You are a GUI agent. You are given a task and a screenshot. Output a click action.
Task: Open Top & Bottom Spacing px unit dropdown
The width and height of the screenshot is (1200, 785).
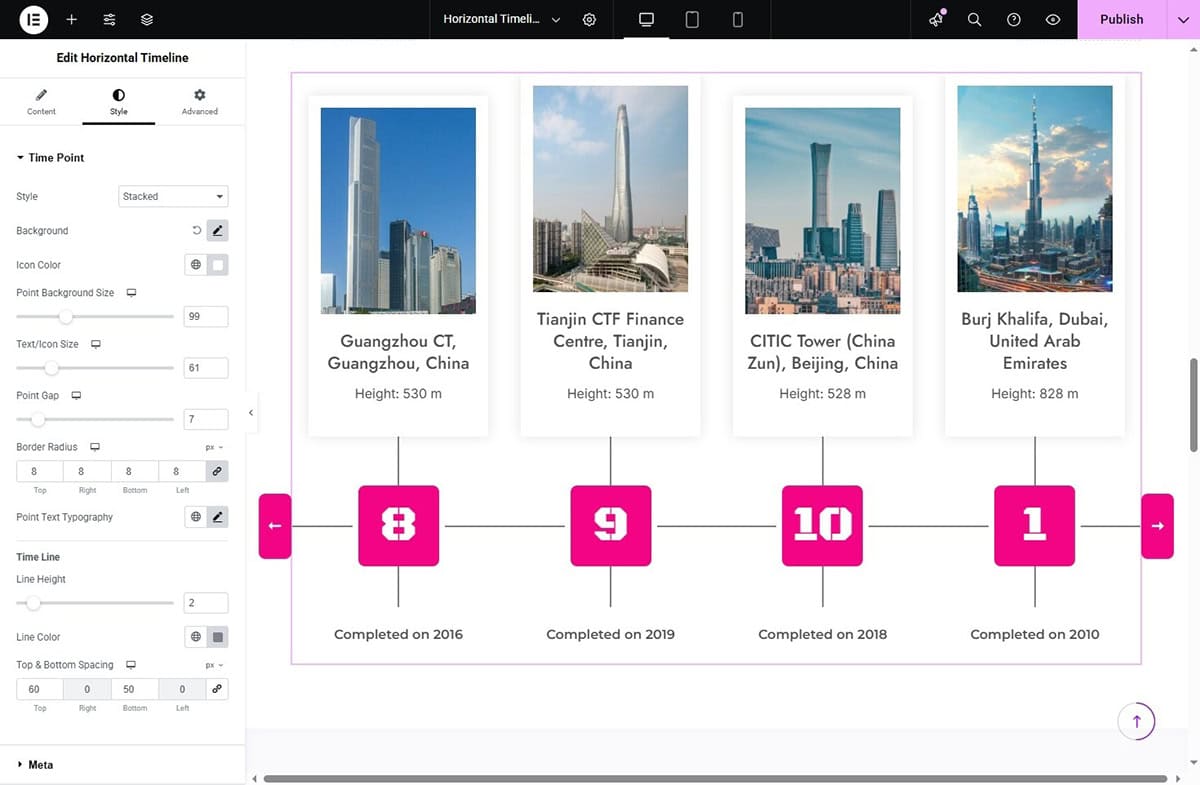pos(214,665)
